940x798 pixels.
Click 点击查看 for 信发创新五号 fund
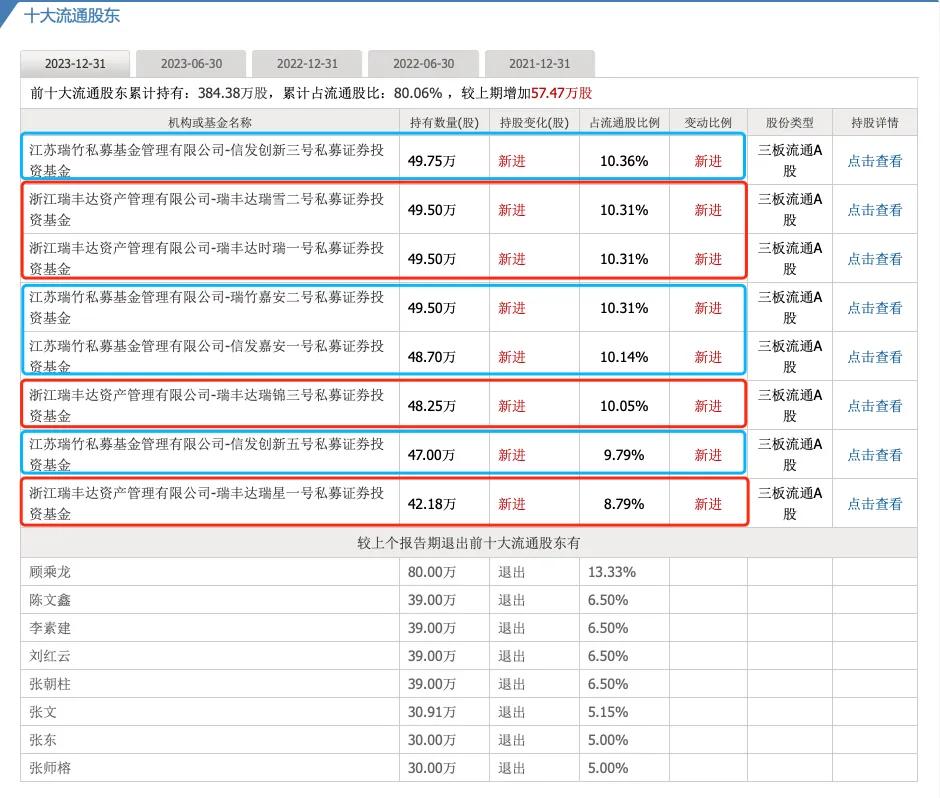874,454
